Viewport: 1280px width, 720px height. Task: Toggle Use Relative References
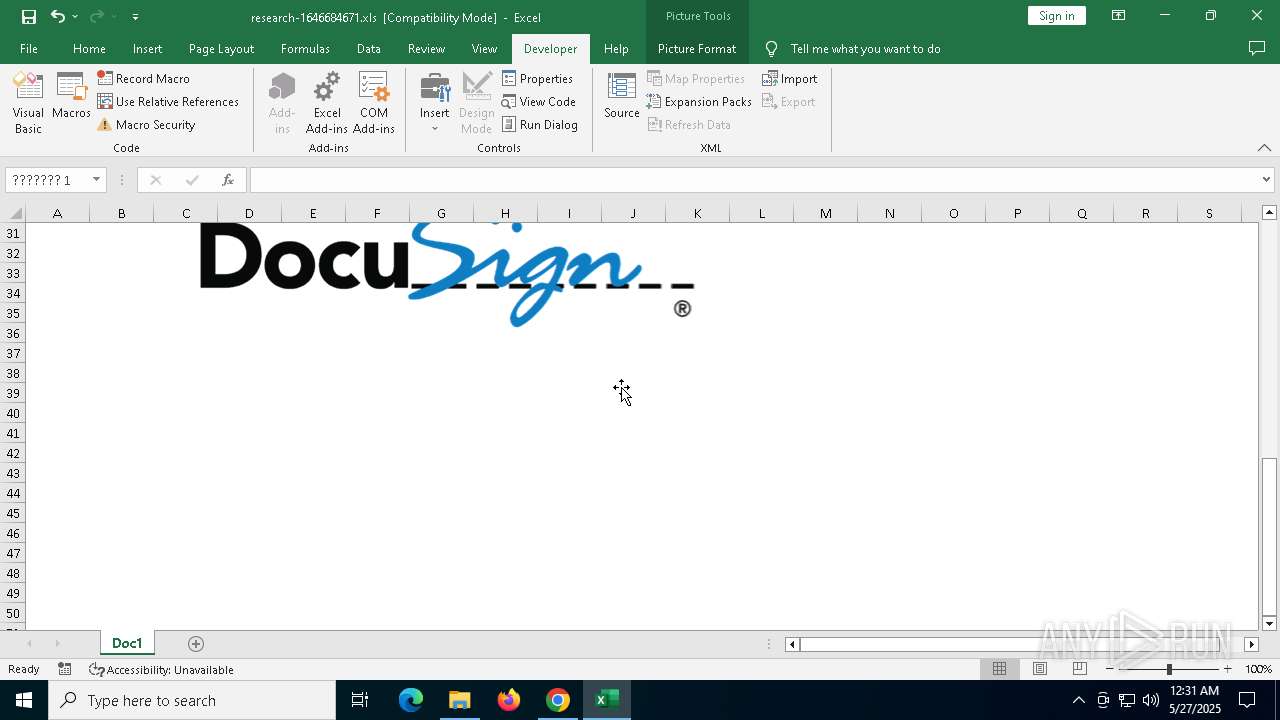tap(168, 101)
